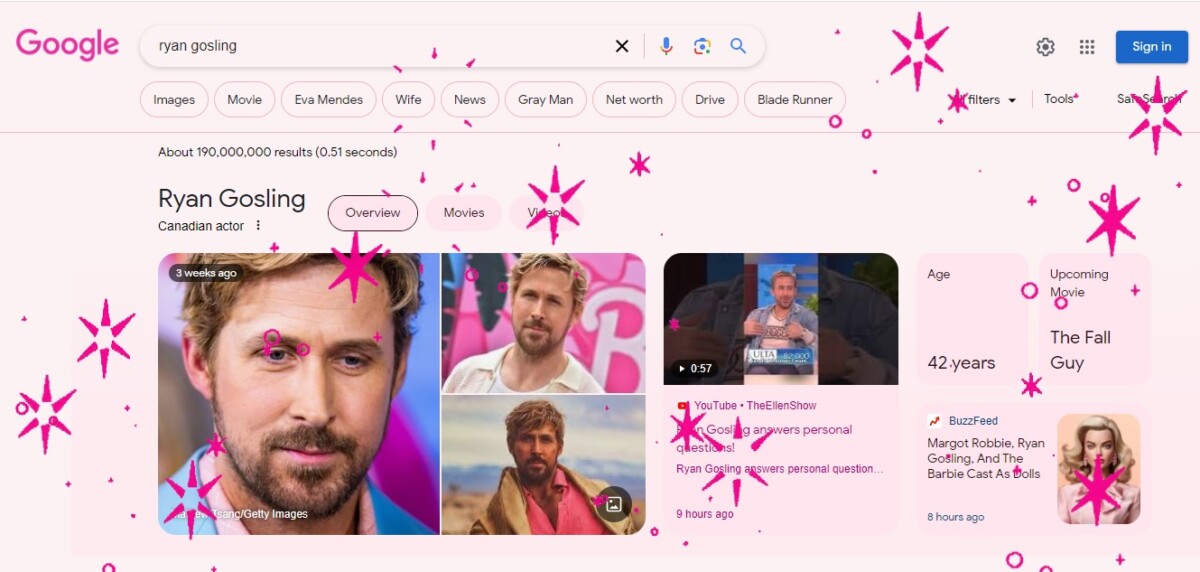This screenshot has height=572, width=1200.
Task: Open the Tools option
Action: pyautogui.click(x=1059, y=99)
